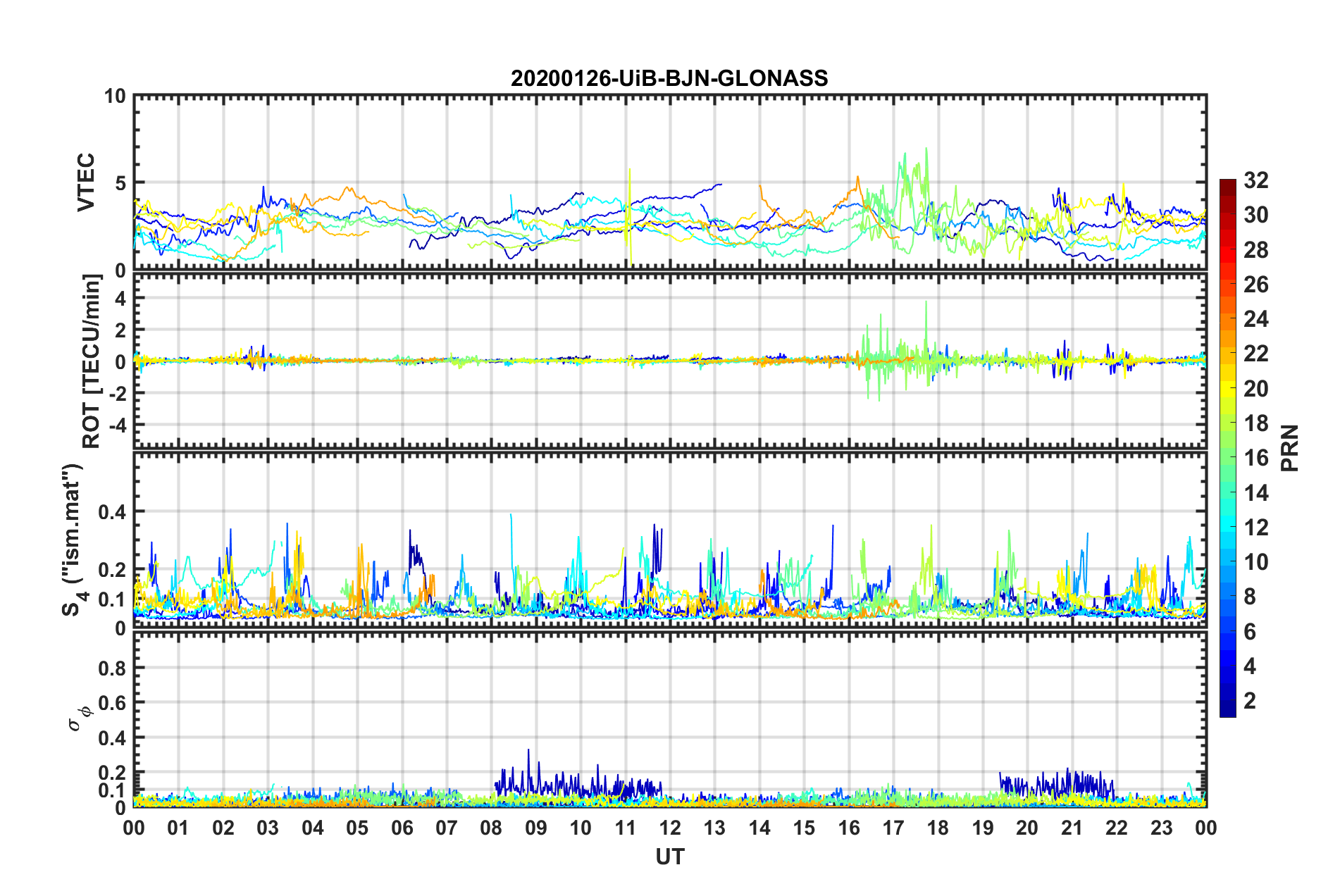The image size is (1340, 896).
Task: Click colorbar tick label 30
Action: click(1255, 215)
